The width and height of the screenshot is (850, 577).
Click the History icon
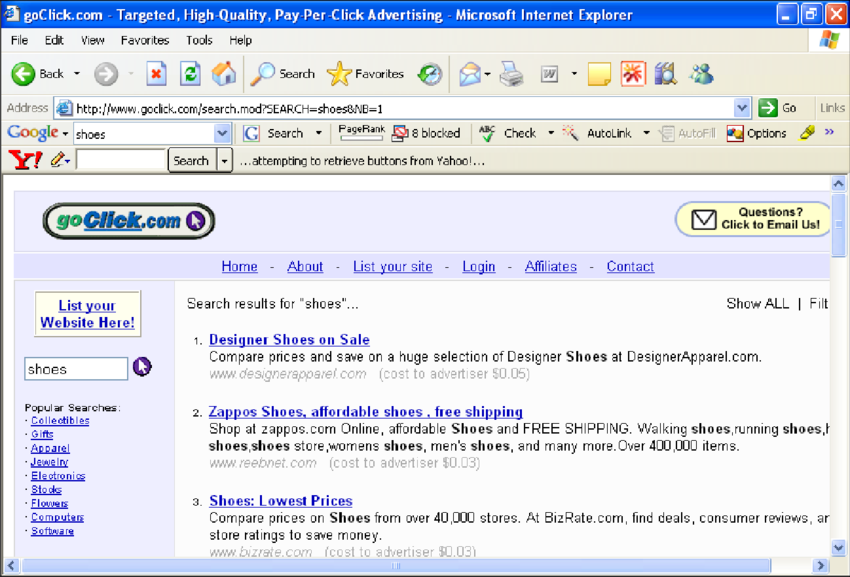point(430,74)
